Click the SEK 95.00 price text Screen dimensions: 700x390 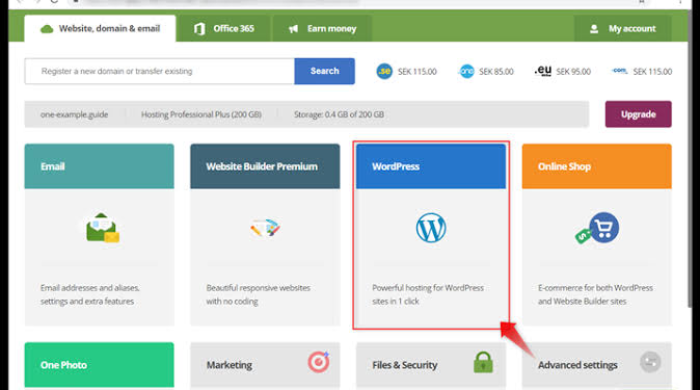click(x=573, y=71)
